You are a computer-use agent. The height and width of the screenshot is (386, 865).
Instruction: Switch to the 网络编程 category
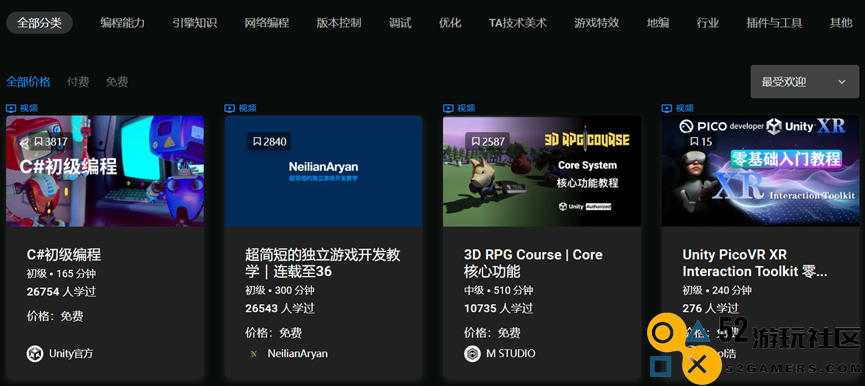266,23
